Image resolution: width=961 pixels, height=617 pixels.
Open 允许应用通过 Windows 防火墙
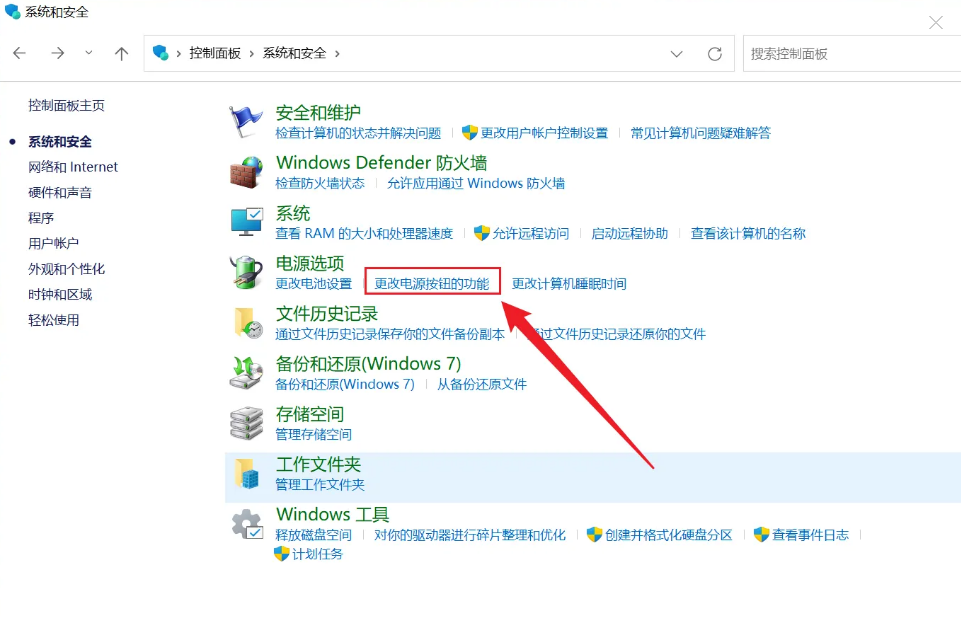(x=476, y=183)
